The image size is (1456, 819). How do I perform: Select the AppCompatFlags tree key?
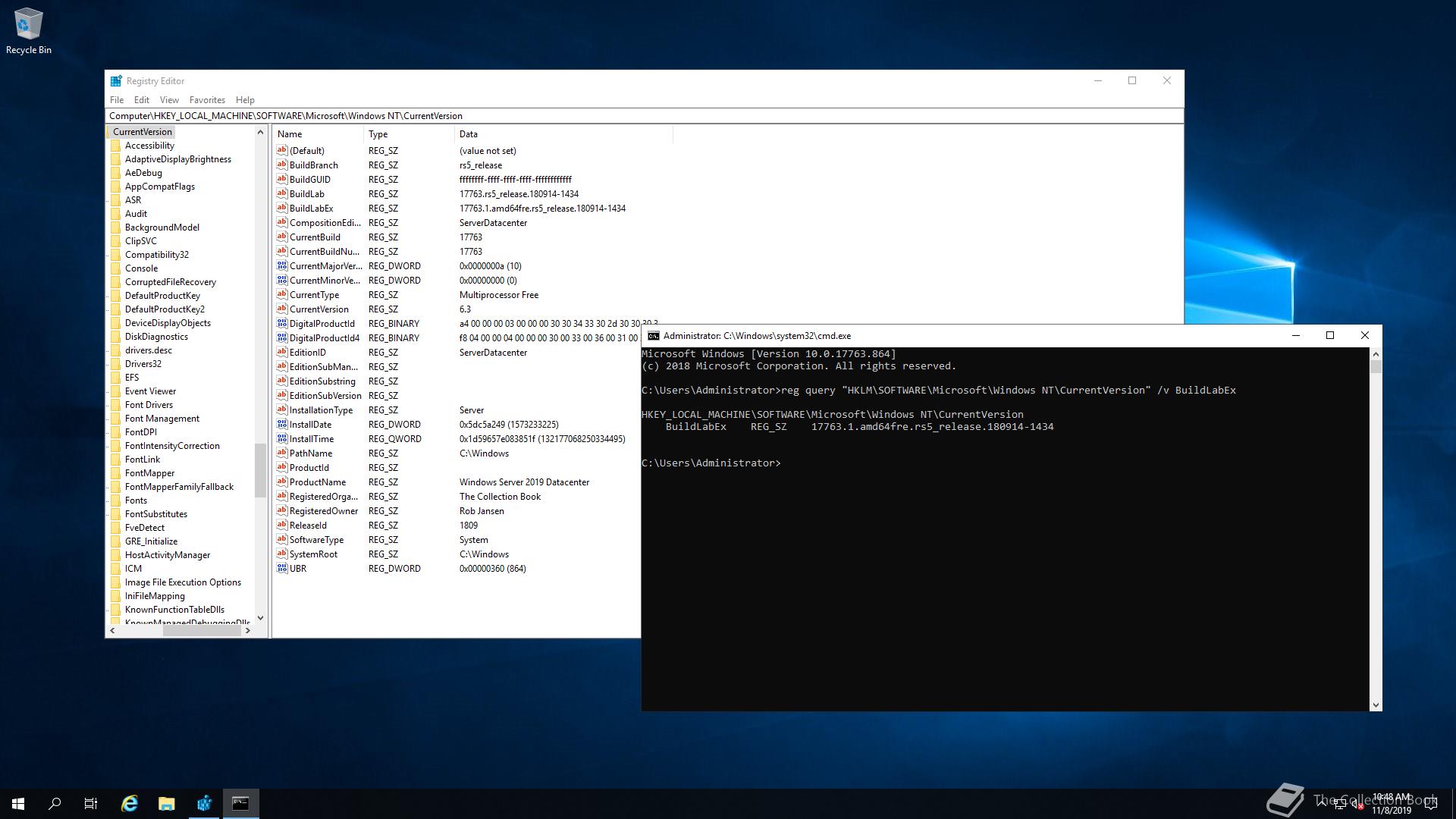pyautogui.click(x=160, y=187)
